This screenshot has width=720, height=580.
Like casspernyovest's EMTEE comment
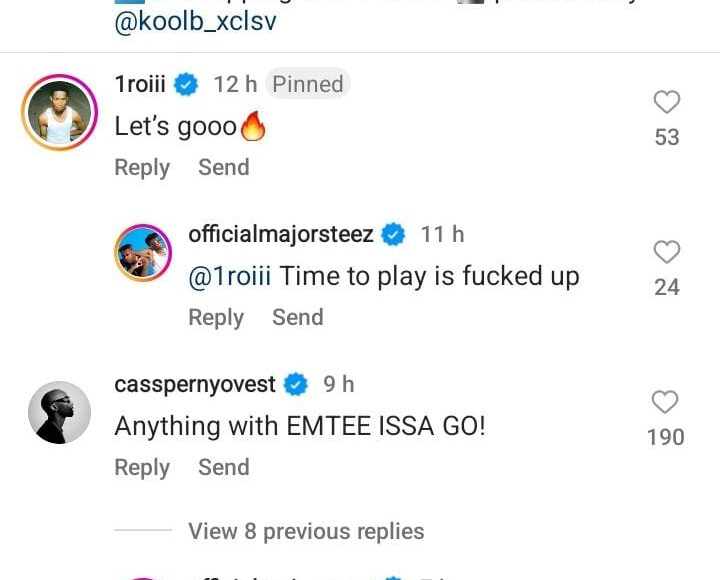click(666, 402)
